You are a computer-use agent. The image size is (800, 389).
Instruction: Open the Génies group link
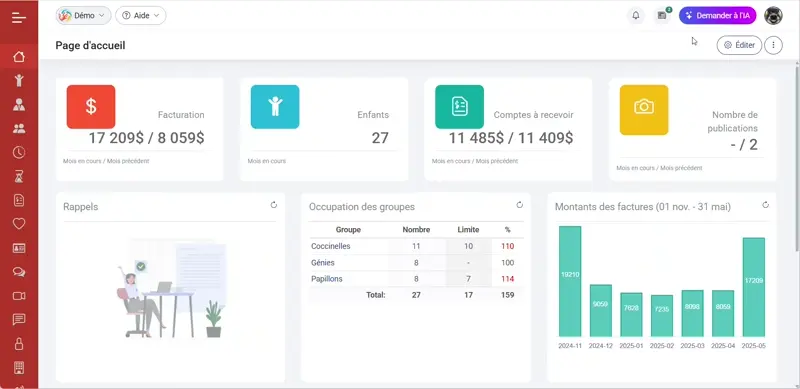(323, 262)
